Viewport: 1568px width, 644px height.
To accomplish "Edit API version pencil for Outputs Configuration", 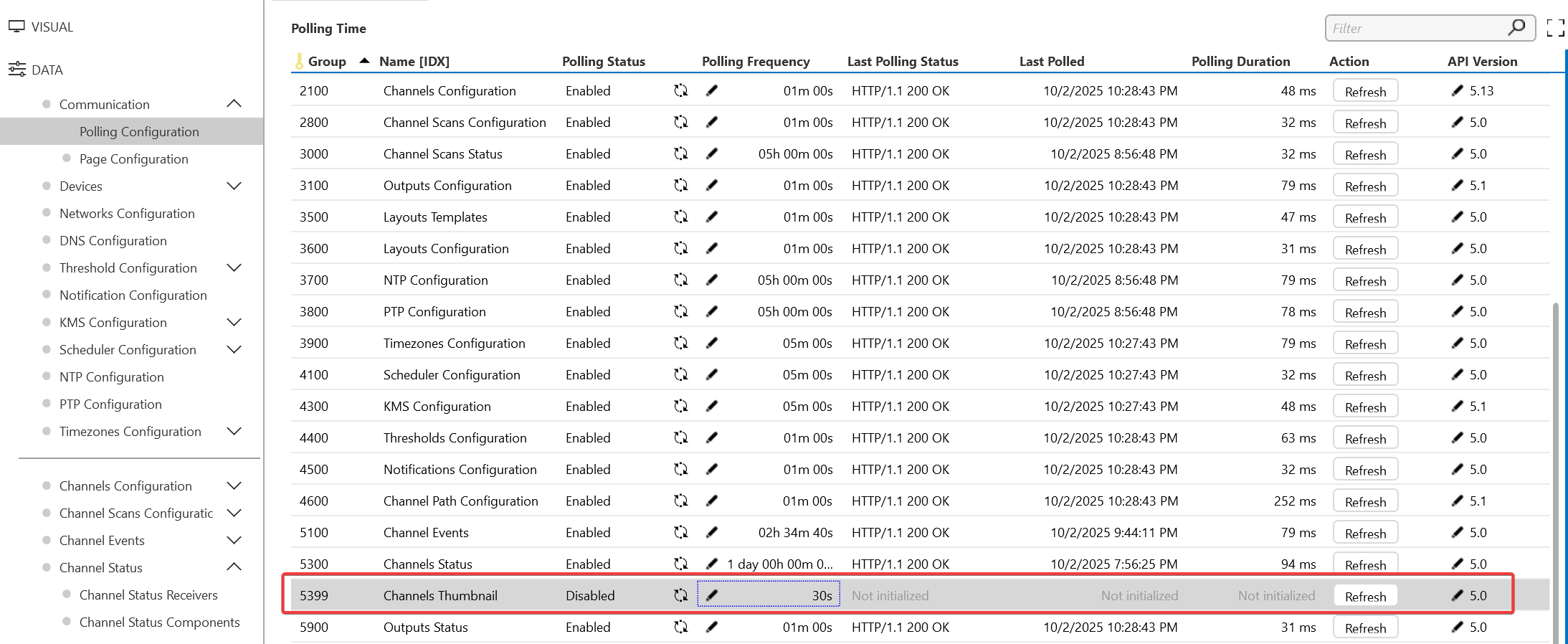I will [1457, 186].
